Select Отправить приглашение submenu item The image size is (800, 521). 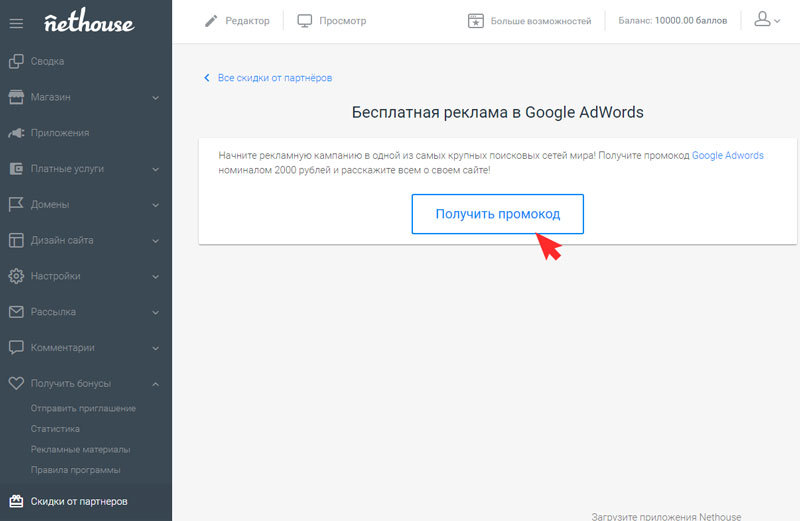83,408
